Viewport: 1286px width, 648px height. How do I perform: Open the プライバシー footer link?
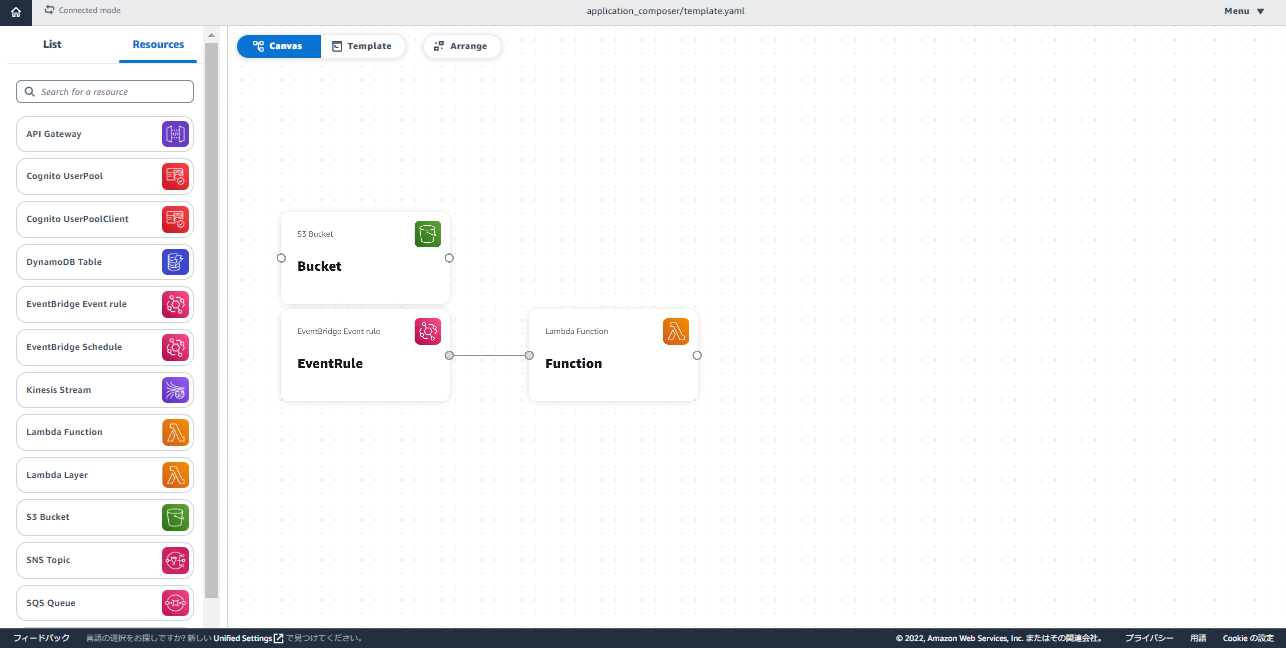pos(1149,638)
